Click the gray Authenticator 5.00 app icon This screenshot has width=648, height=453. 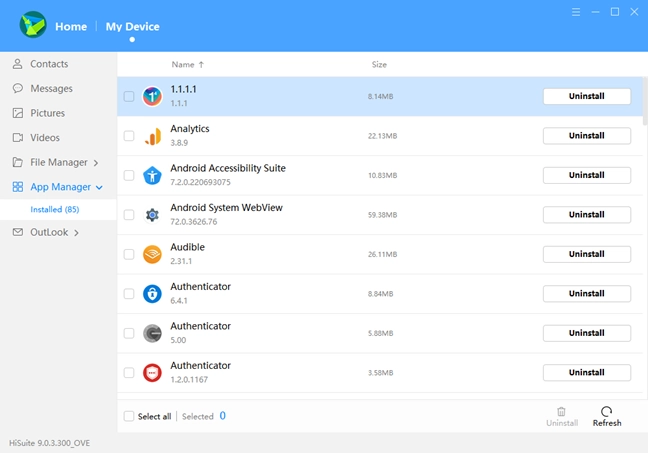coord(152,333)
